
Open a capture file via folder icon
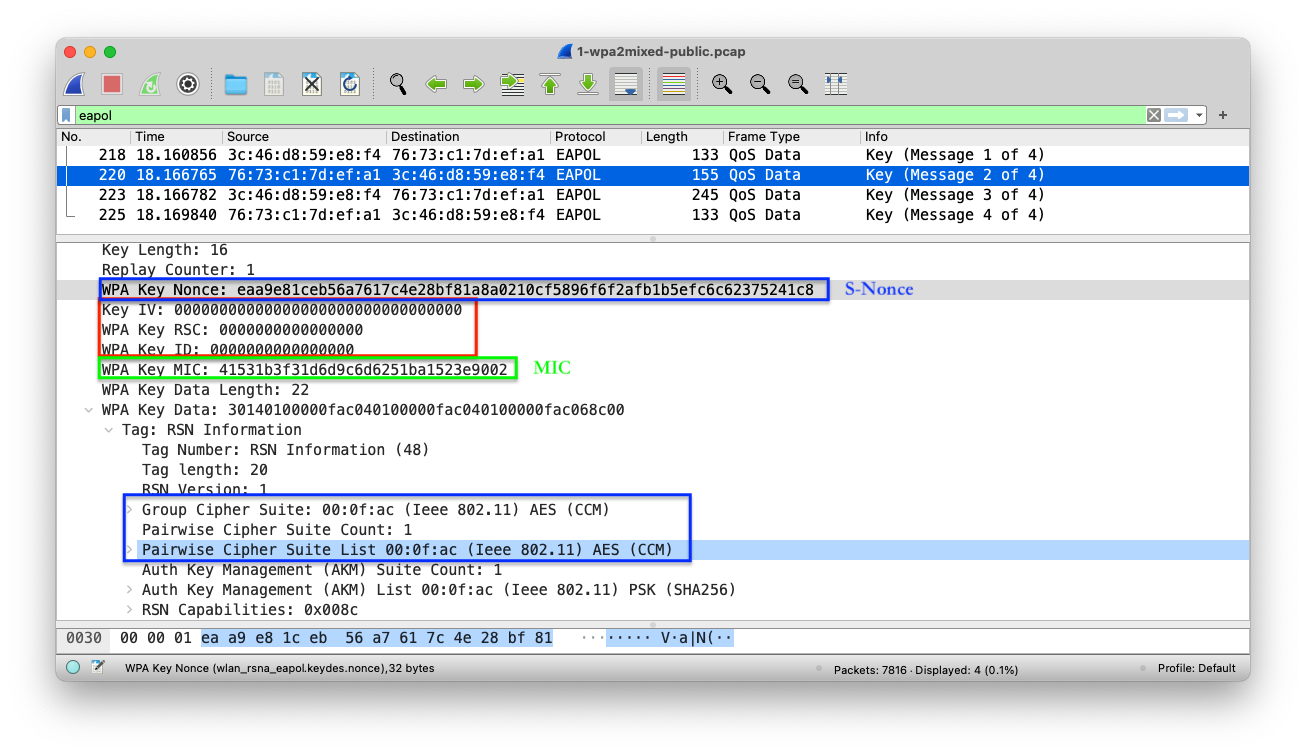(236, 85)
